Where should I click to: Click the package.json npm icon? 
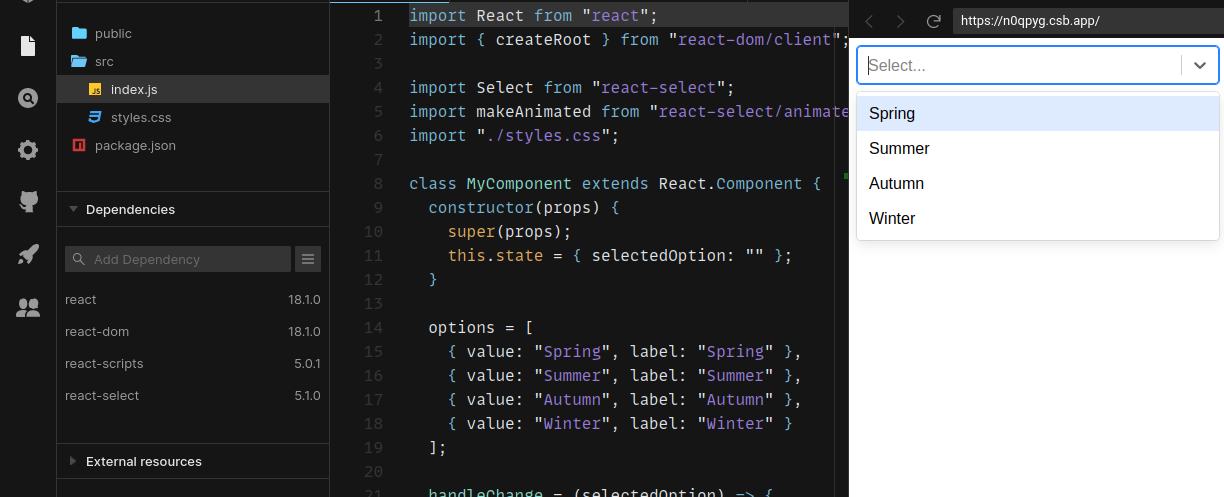coord(79,145)
